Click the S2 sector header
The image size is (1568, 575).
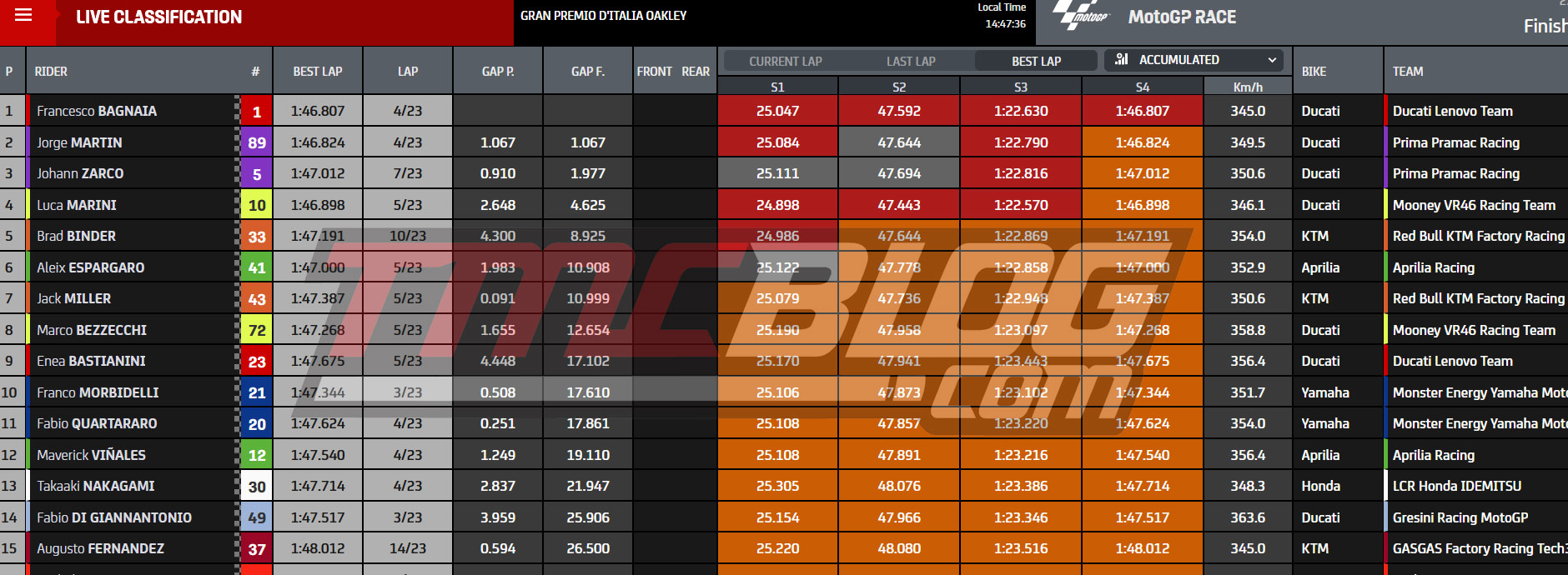899,87
